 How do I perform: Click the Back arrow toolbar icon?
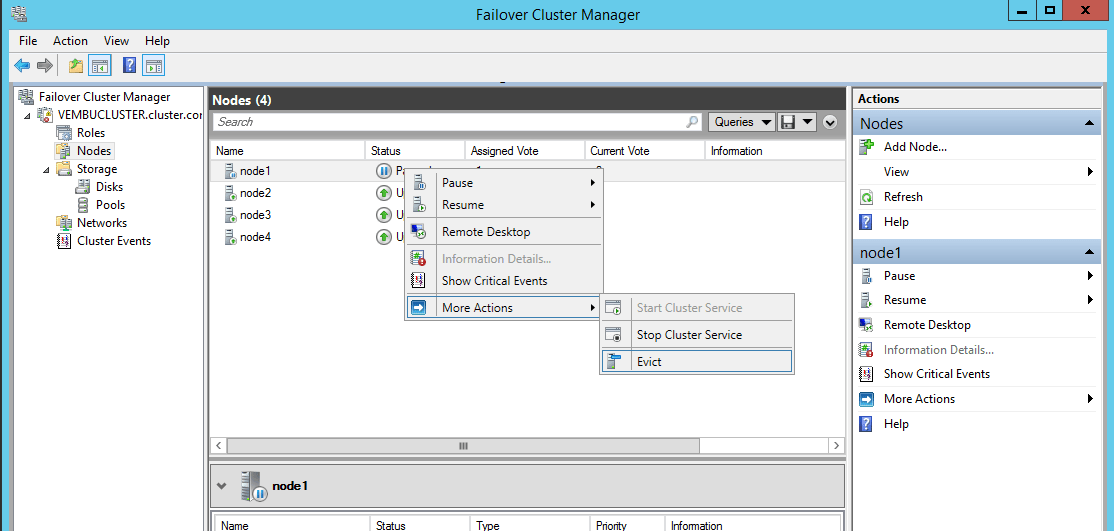point(22,66)
